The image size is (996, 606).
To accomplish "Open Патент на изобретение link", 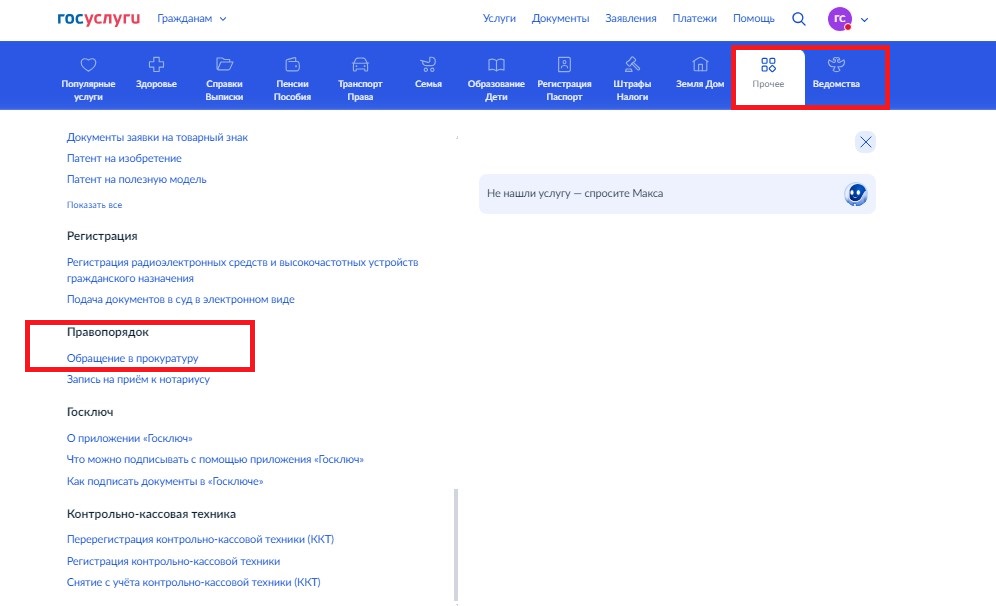I will pyautogui.click(x=124, y=158).
